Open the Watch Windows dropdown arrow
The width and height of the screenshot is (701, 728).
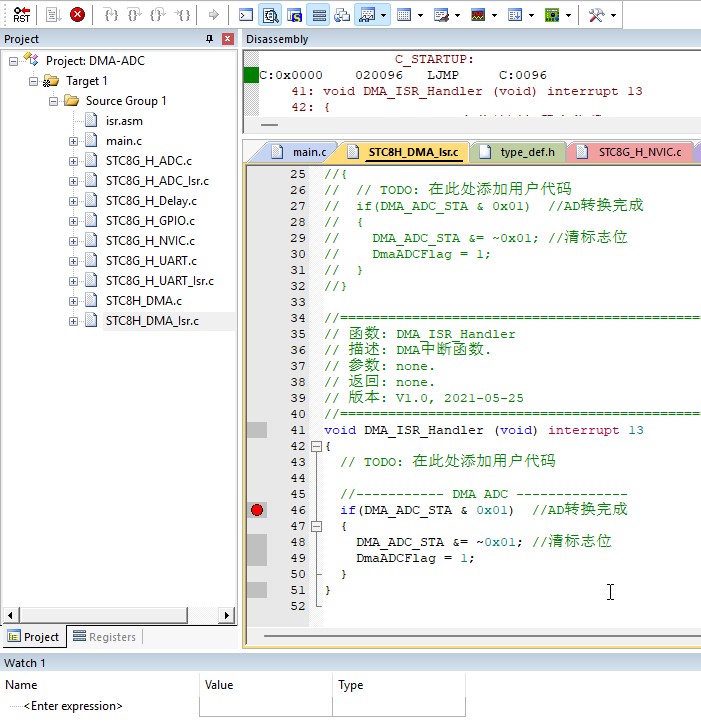(383, 15)
